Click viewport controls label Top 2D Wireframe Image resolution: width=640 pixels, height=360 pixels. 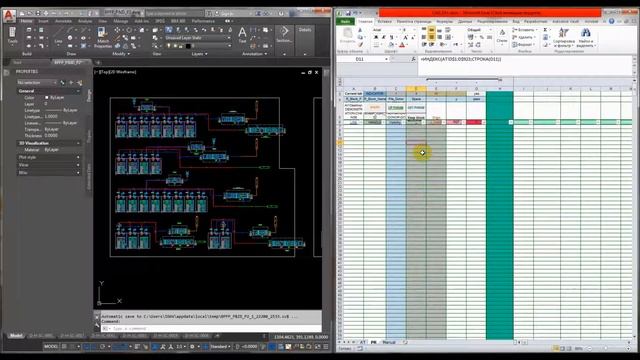click(x=116, y=72)
